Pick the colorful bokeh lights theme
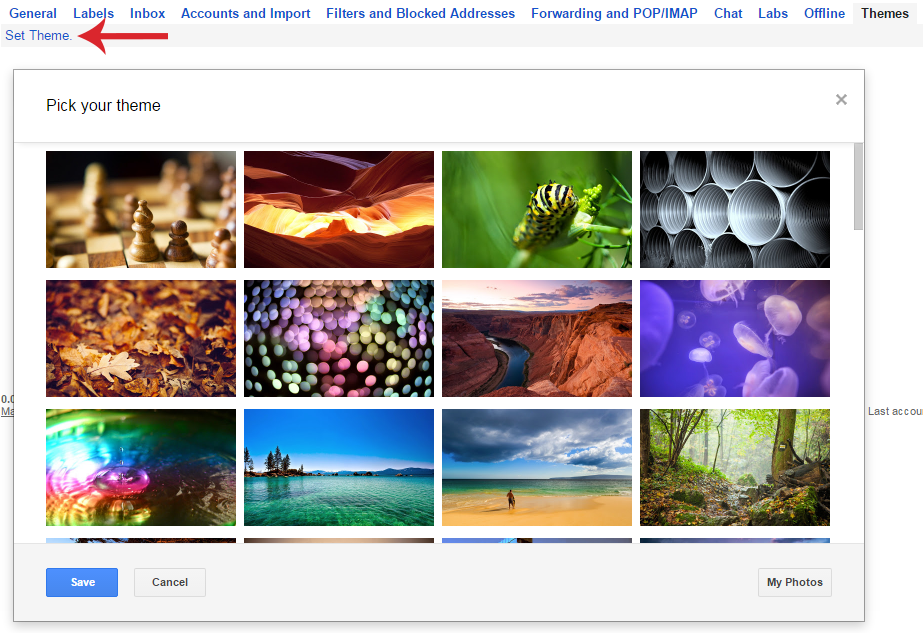923x633 pixels. point(338,338)
